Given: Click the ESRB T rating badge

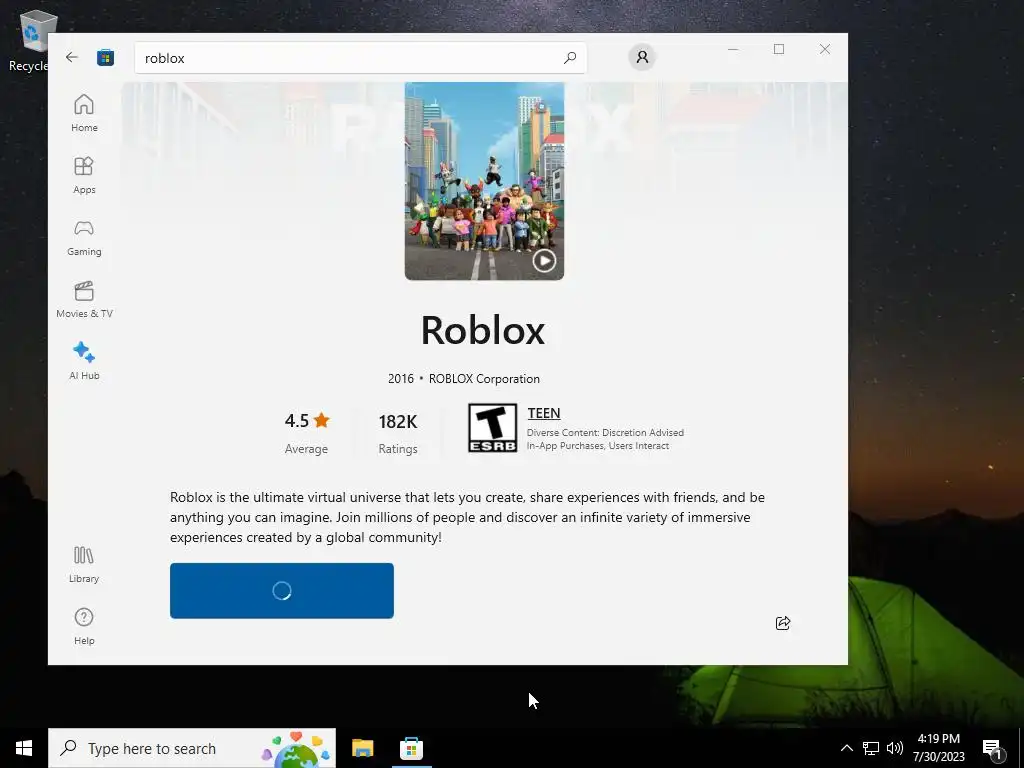Looking at the screenshot, I should 492,428.
